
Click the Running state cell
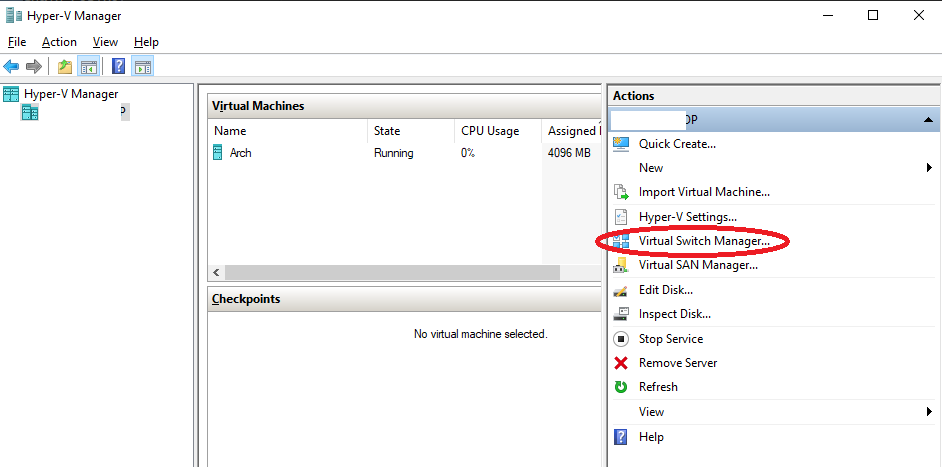point(394,153)
